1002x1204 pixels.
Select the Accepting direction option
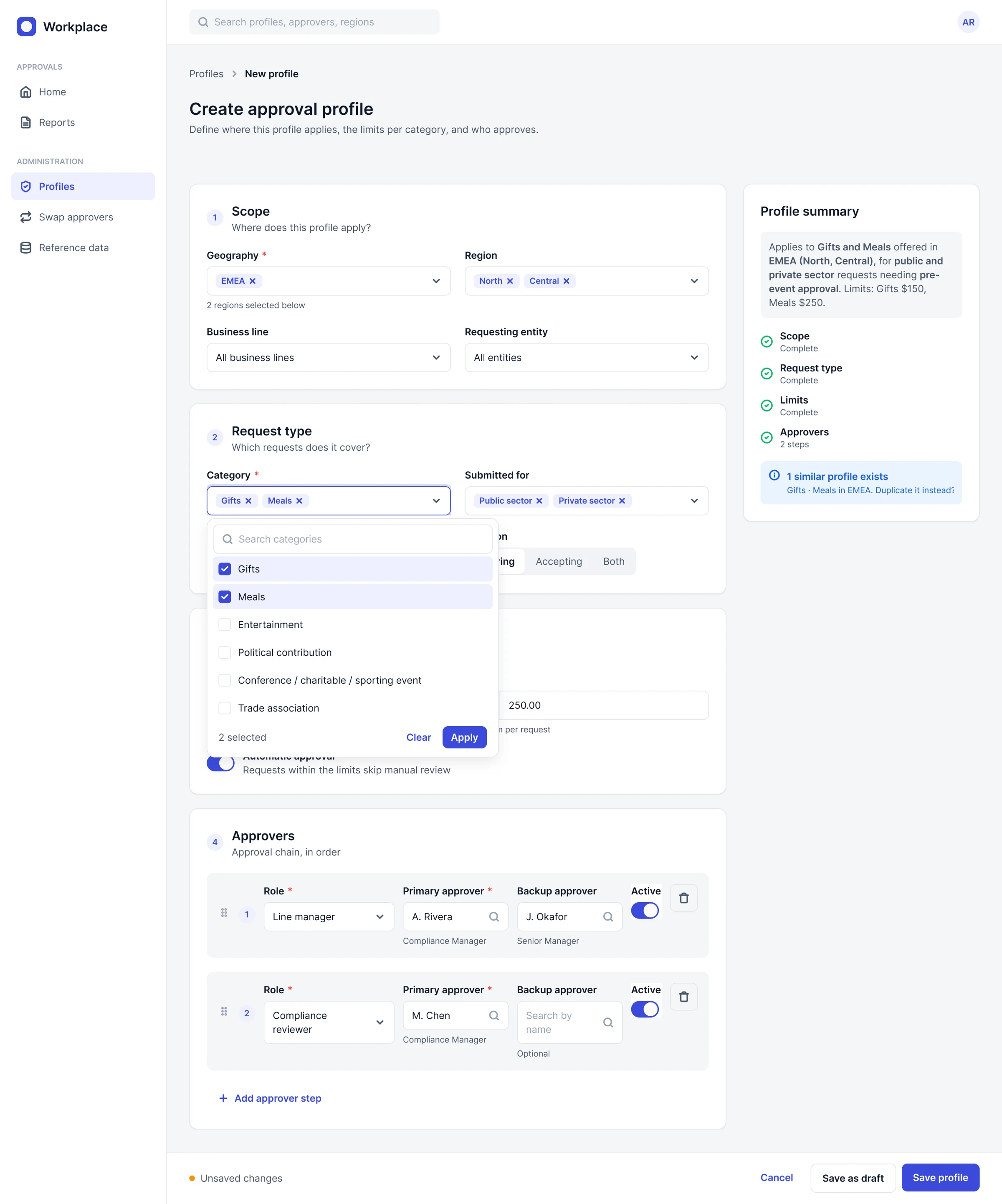pyautogui.click(x=559, y=561)
